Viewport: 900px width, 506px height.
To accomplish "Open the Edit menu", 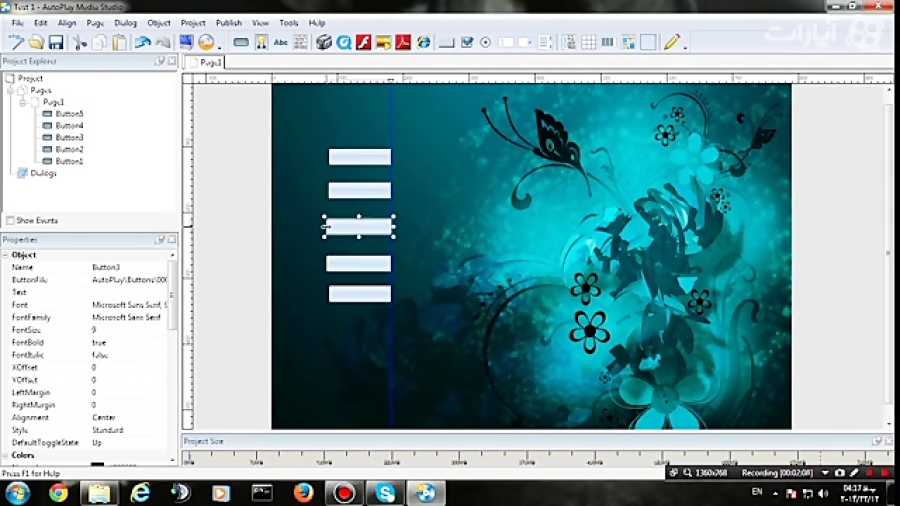I will click(x=40, y=23).
